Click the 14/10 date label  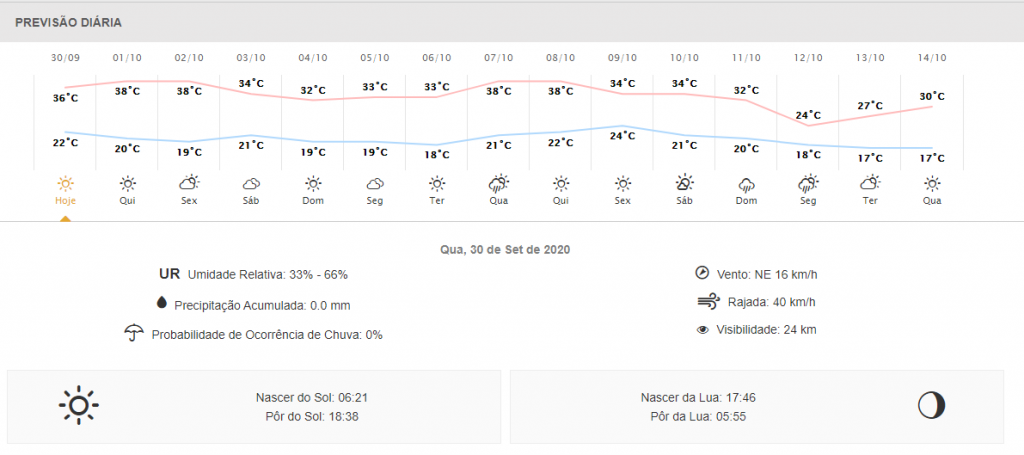point(932,58)
